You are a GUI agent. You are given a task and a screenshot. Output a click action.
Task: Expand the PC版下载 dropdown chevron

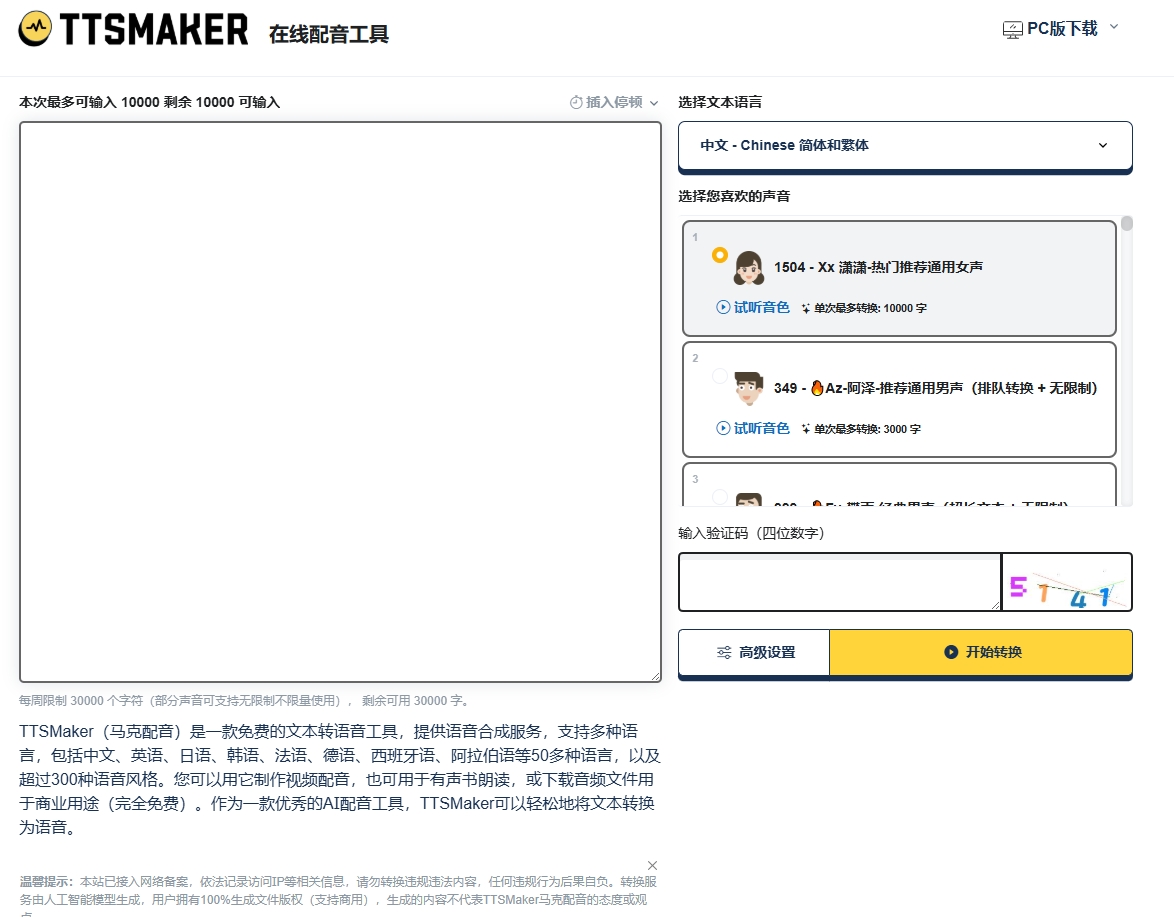[x=1113, y=27]
